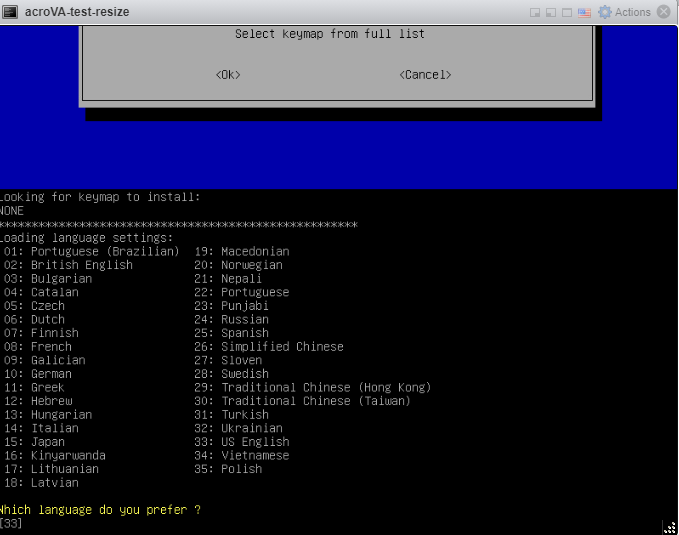Click language entry 17: Lithuanian

tap(51, 469)
